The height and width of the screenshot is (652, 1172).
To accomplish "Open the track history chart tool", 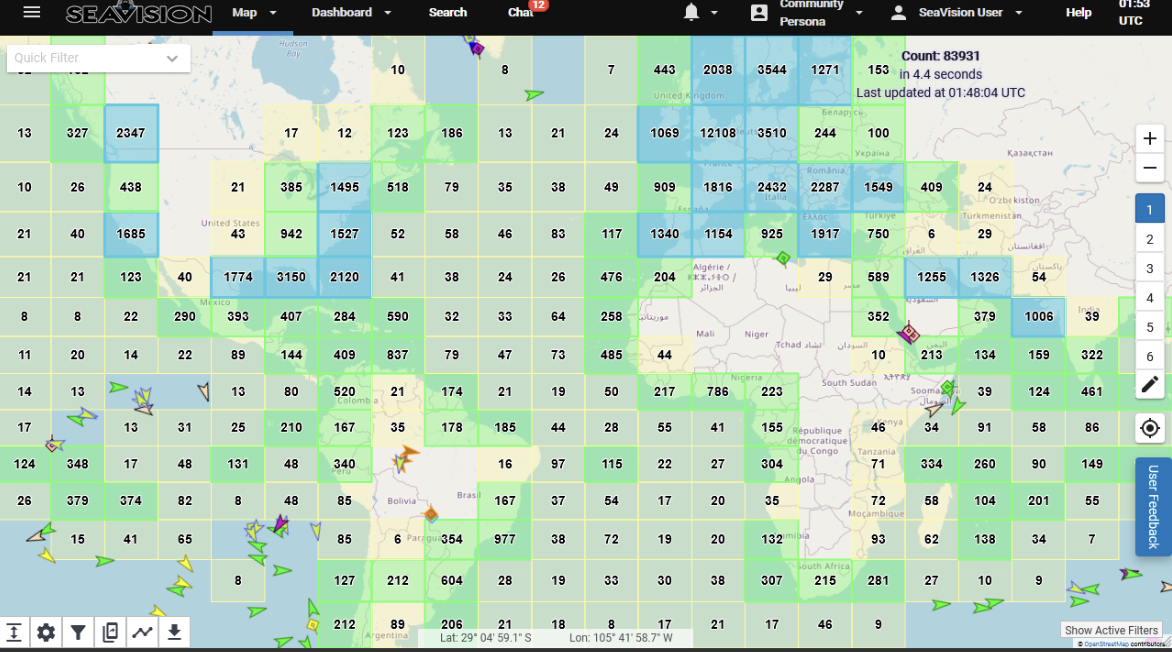I will (142, 633).
